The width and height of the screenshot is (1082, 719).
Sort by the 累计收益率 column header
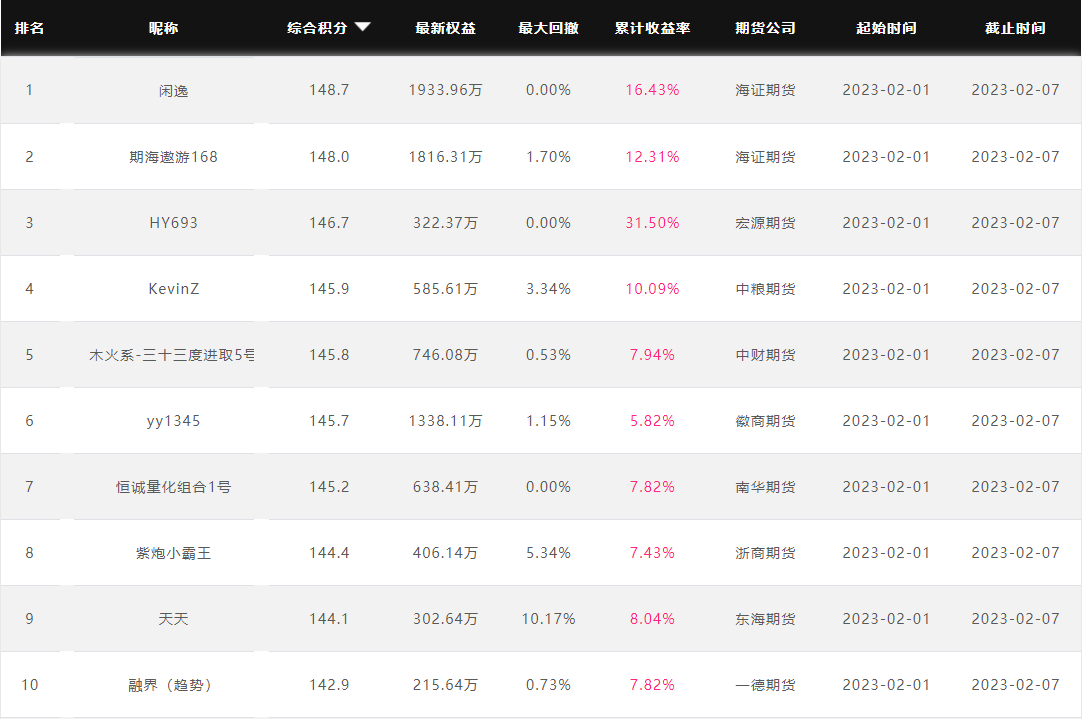[653, 28]
